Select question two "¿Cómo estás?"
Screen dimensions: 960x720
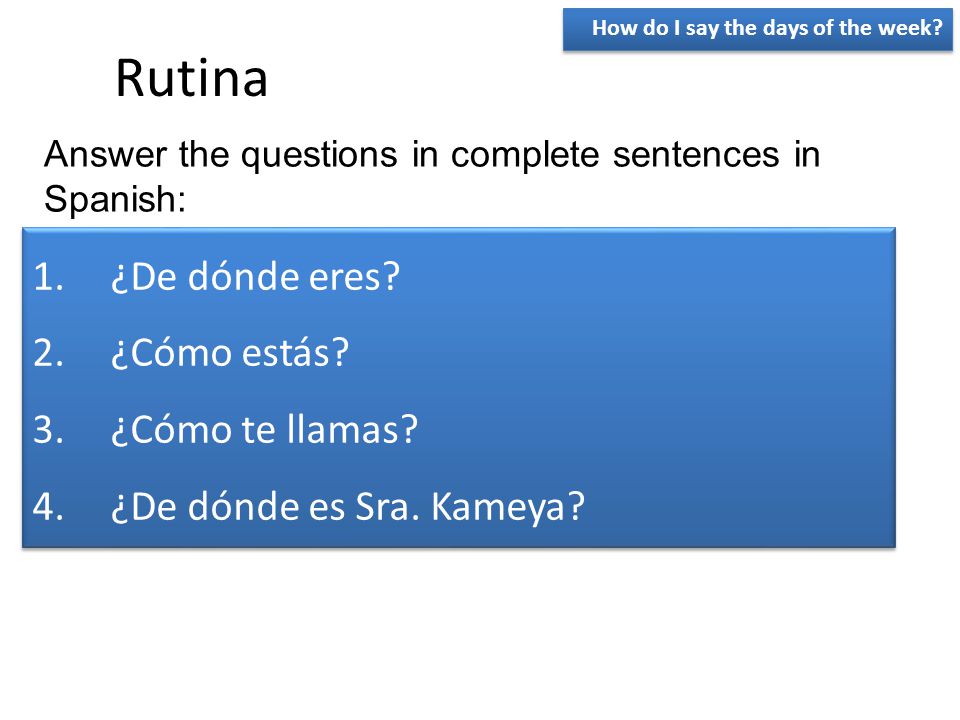pyautogui.click(x=230, y=354)
